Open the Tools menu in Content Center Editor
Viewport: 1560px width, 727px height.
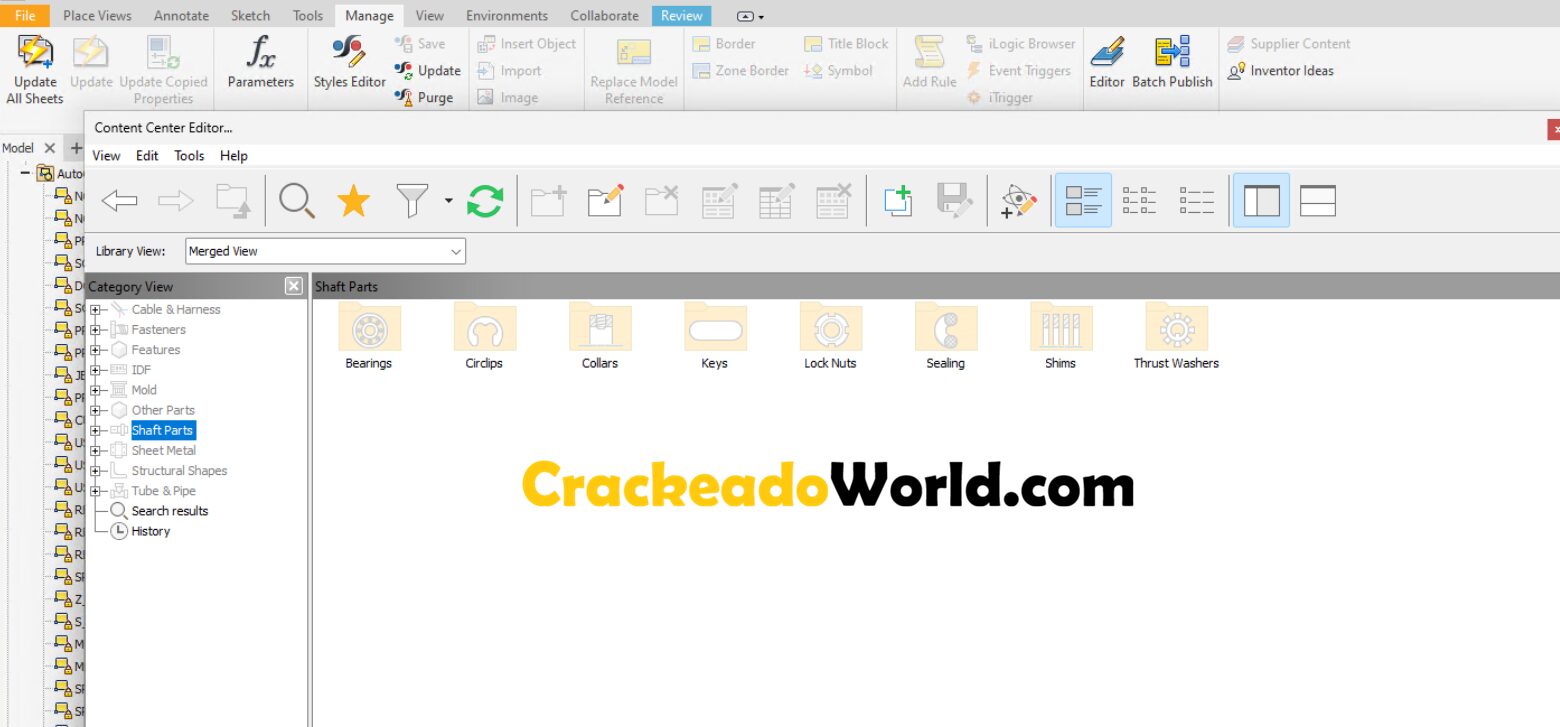coord(189,156)
